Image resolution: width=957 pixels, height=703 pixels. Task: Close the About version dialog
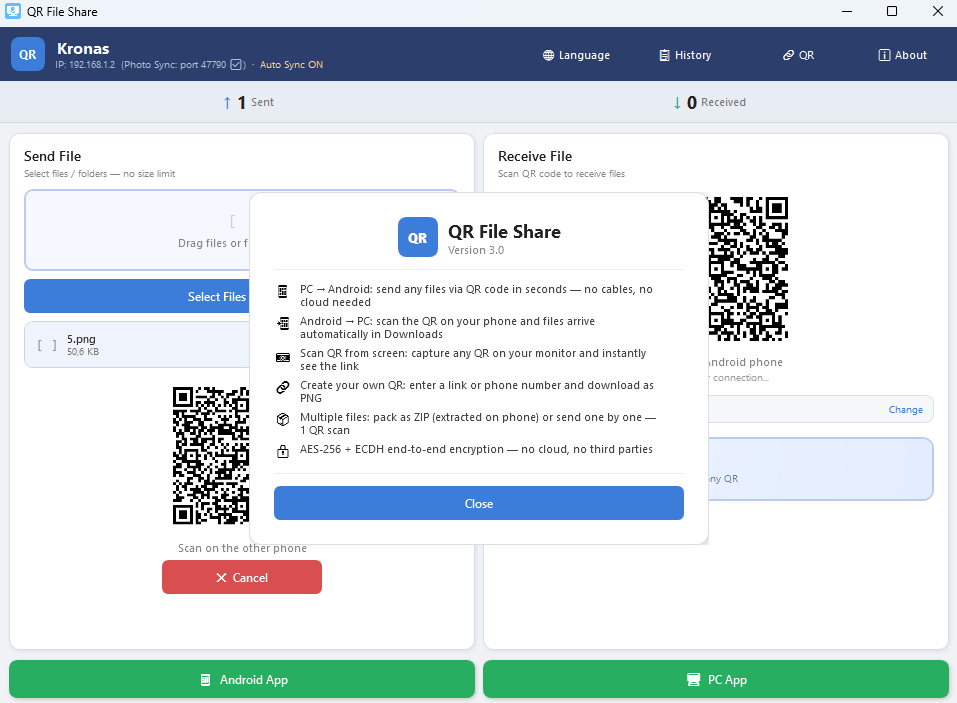[478, 503]
